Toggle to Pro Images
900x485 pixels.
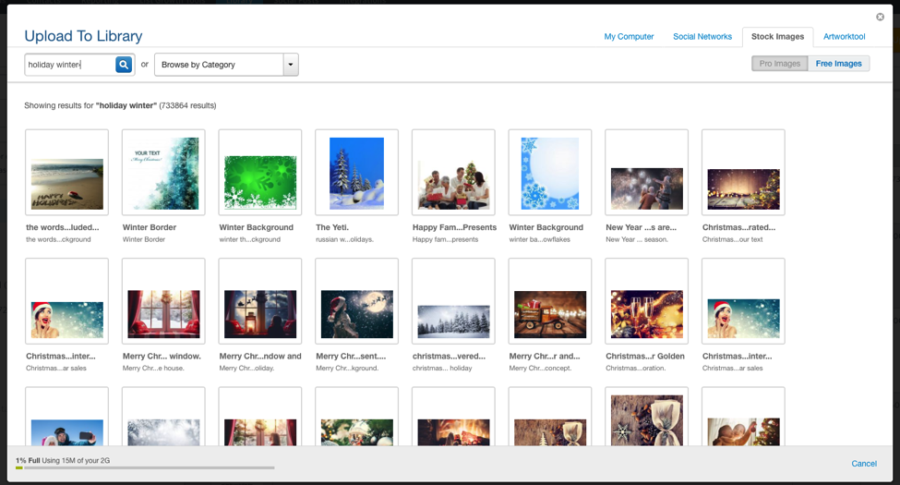coord(780,64)
